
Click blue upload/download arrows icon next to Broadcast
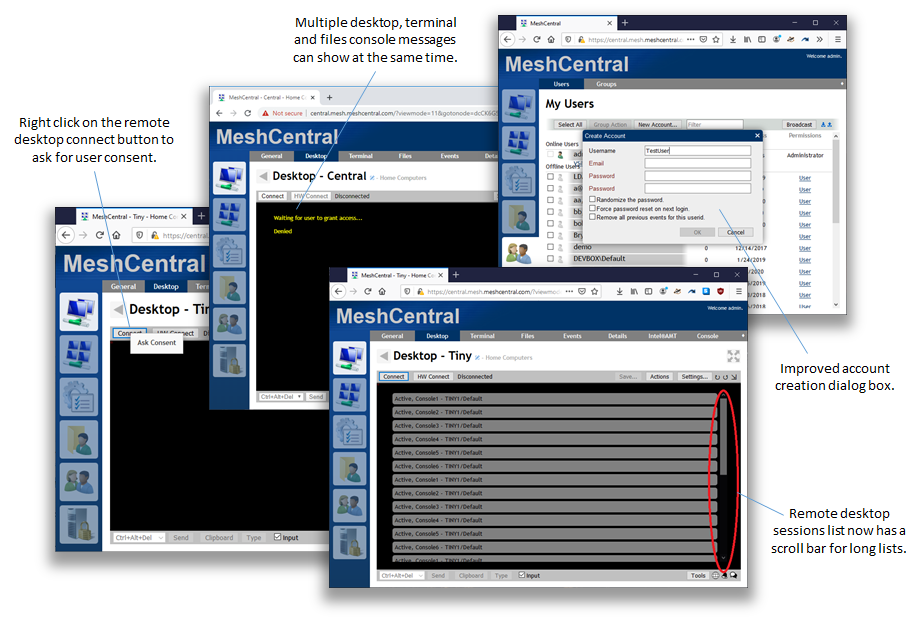click(x=826, y=125)
